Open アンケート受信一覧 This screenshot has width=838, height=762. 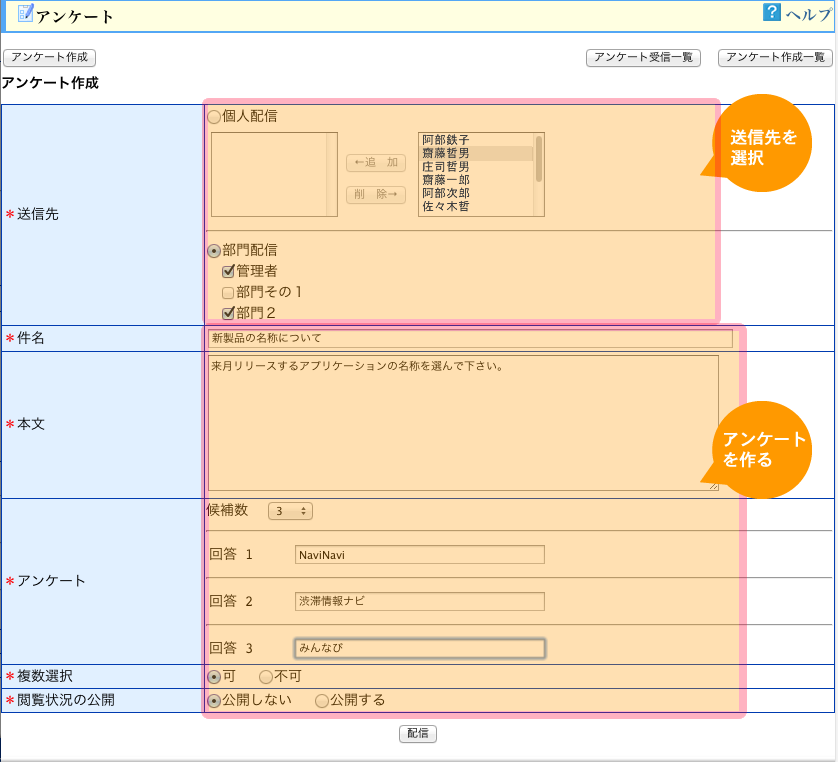tap(643, 57)
